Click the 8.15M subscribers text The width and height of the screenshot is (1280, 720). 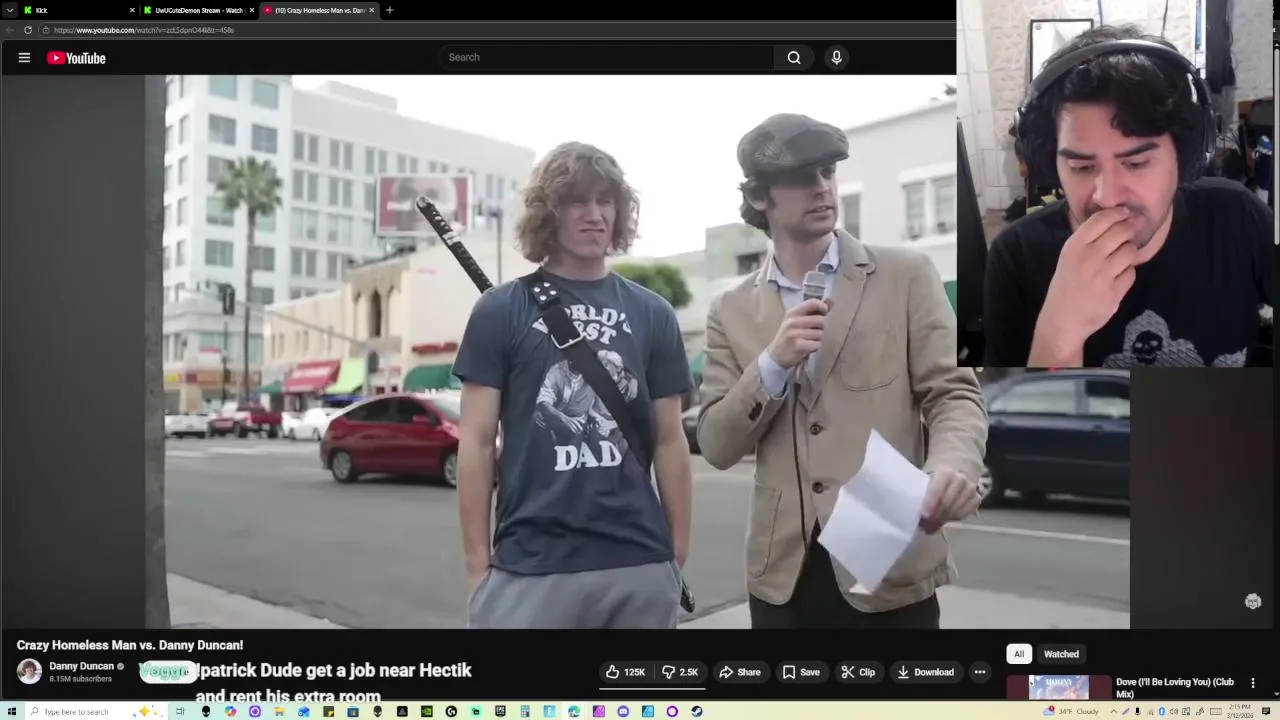click(81, 679)
